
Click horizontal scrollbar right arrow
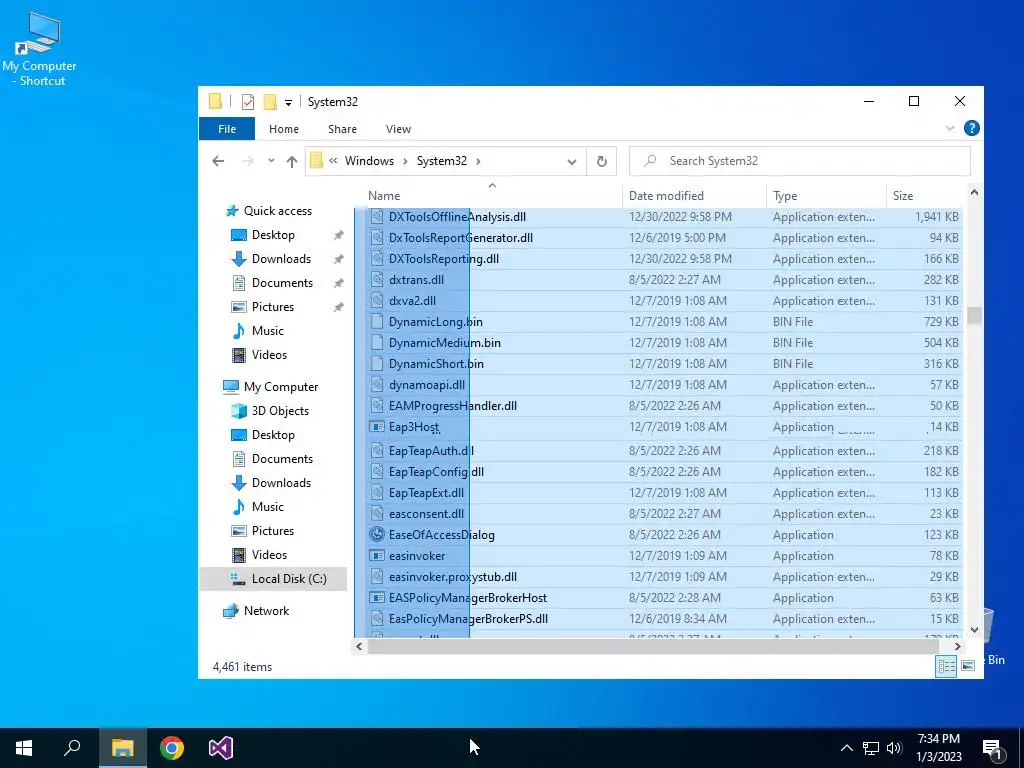point(957,646)
